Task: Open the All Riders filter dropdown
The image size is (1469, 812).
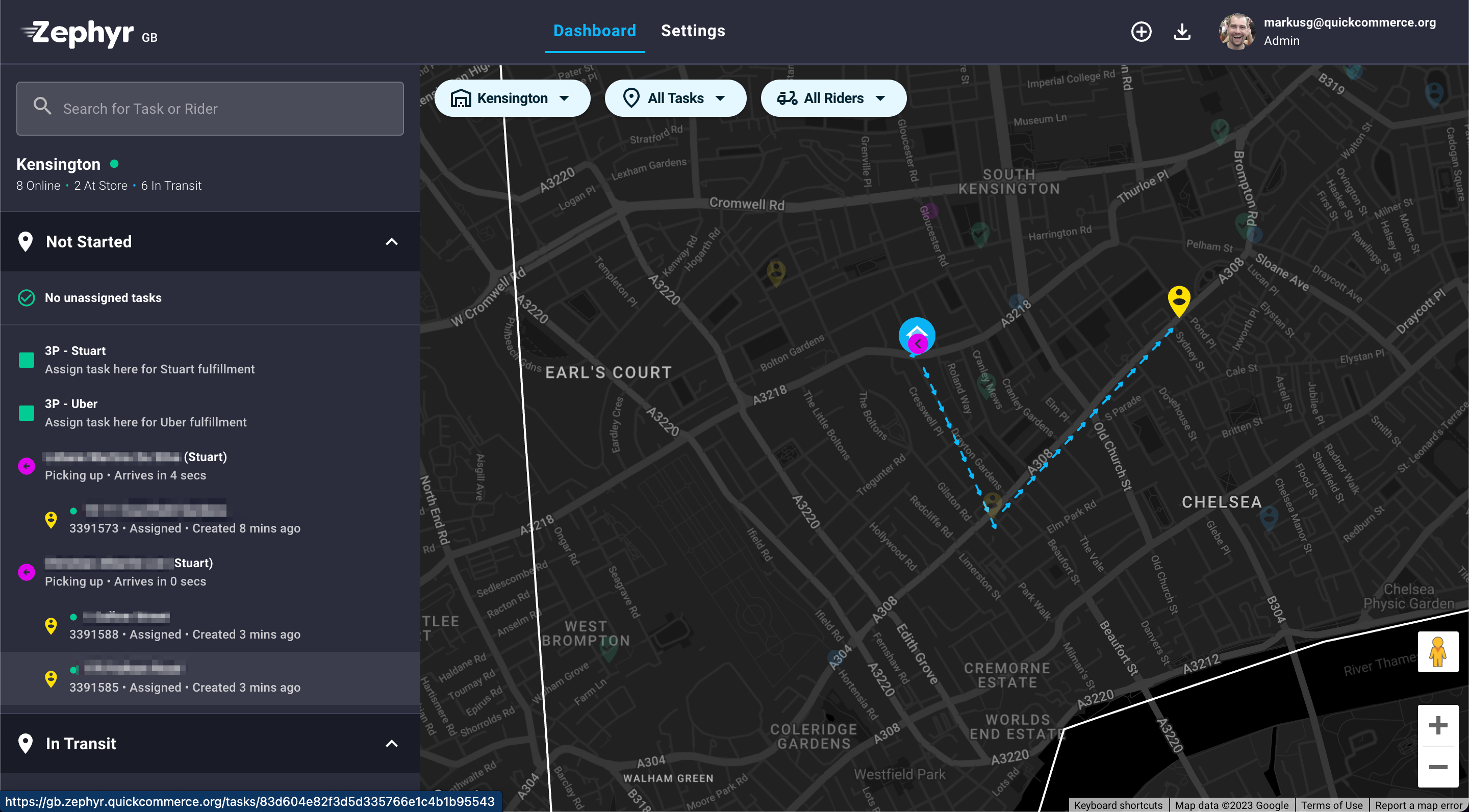Action: (833, 98)
